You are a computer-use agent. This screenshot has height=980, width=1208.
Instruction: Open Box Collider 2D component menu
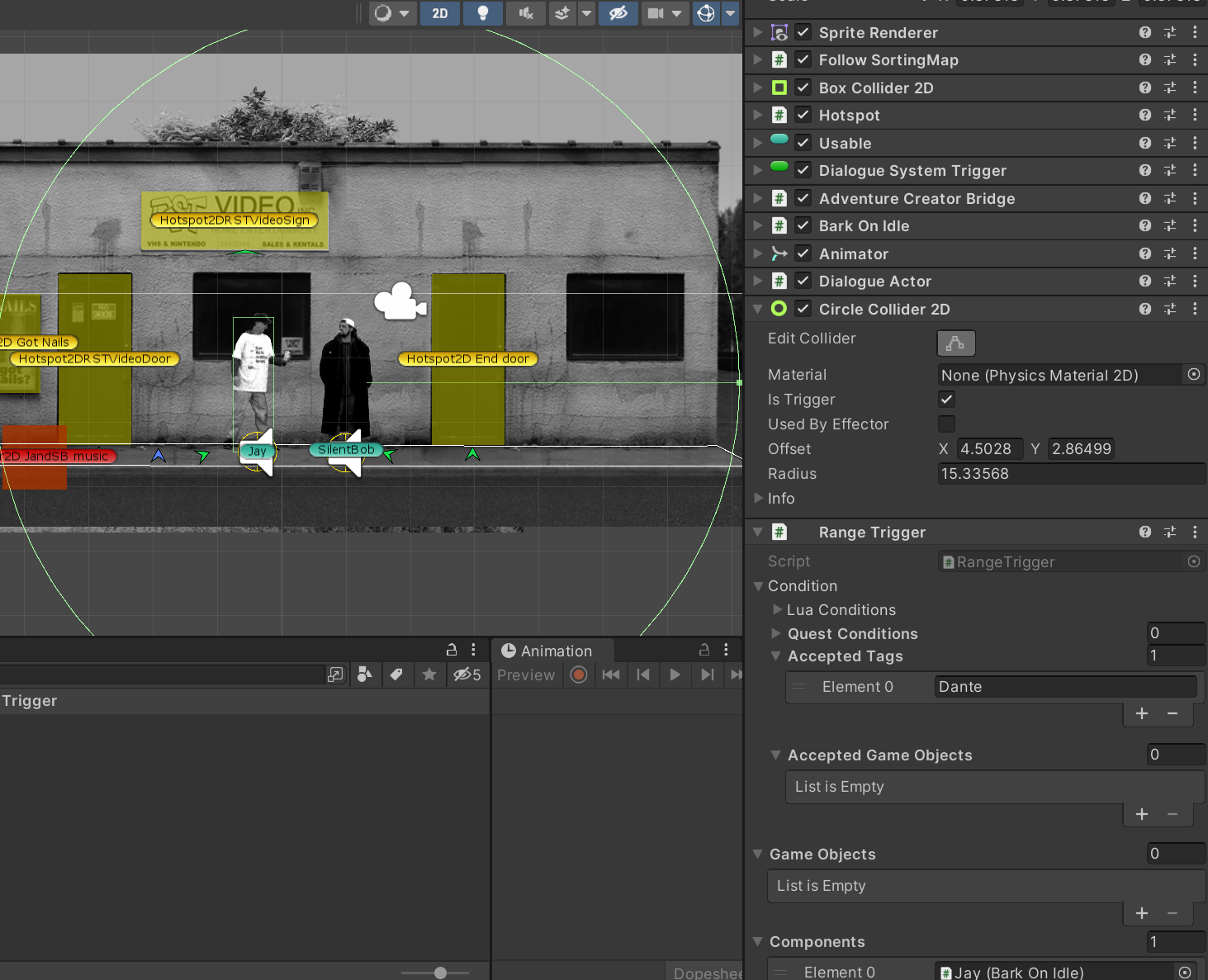pyautogui.click(x=1195, y=88)
